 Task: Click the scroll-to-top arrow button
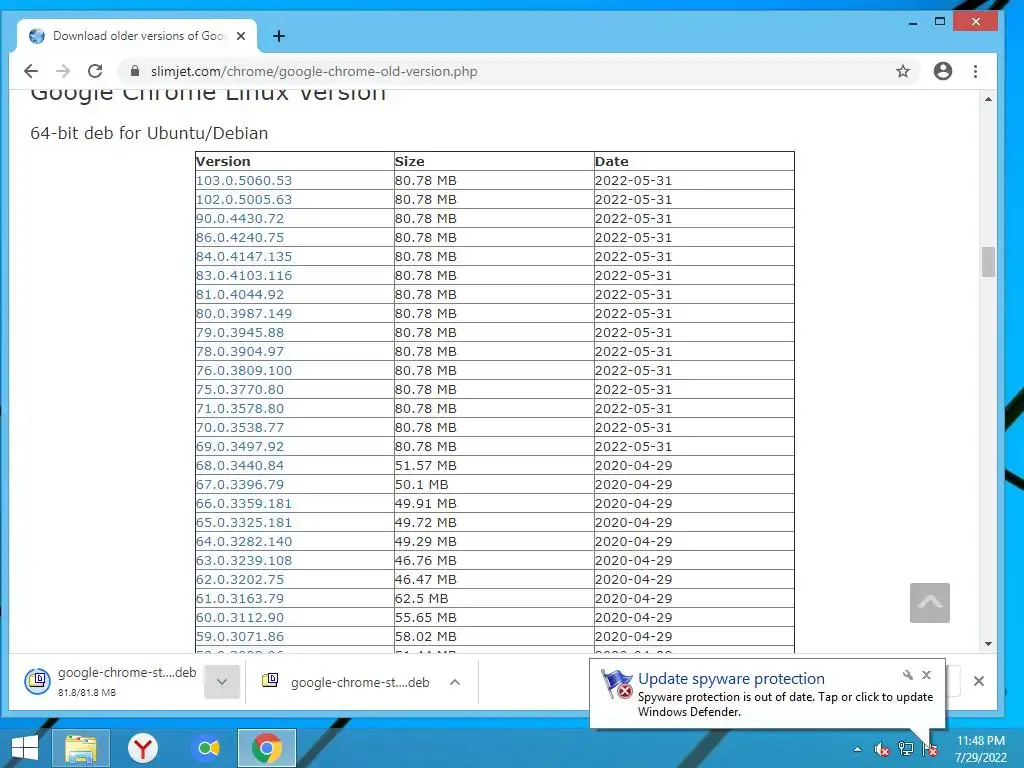[930, 603]
